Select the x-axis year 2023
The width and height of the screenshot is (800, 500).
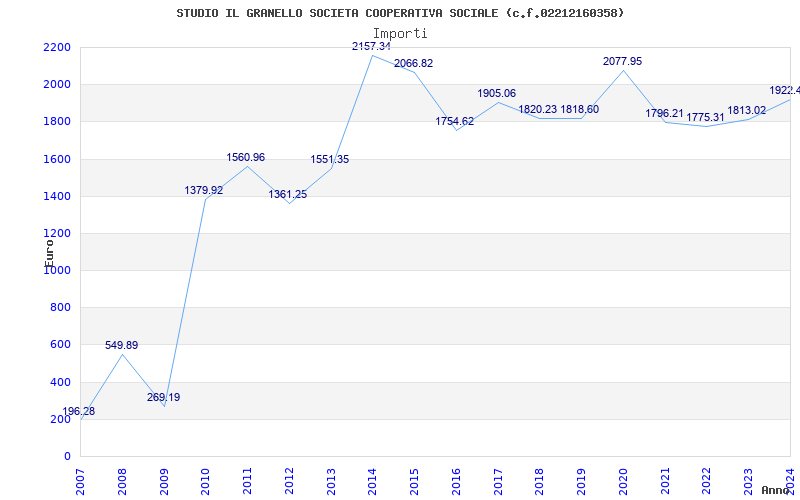(x=748, y=482)
